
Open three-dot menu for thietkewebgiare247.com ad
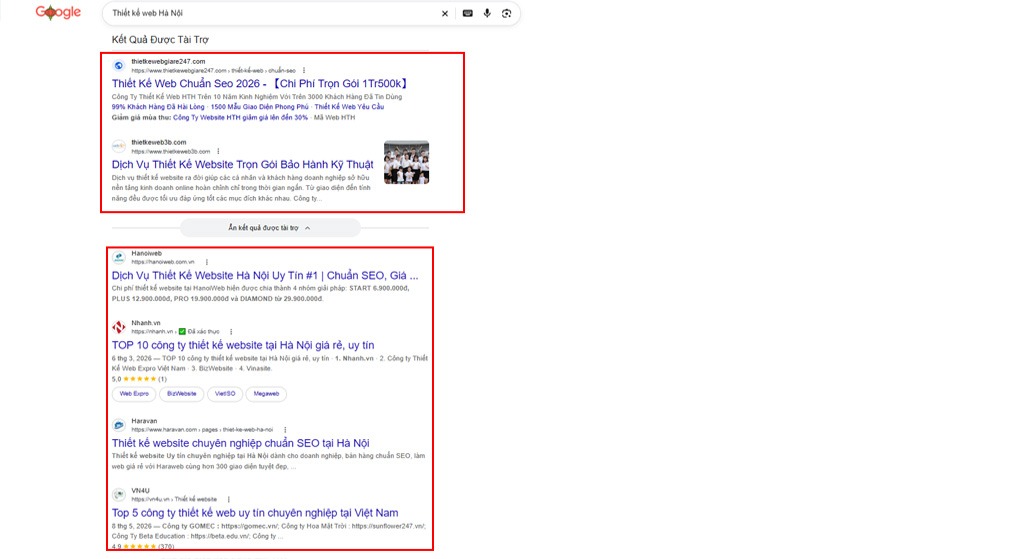[304, 71]
